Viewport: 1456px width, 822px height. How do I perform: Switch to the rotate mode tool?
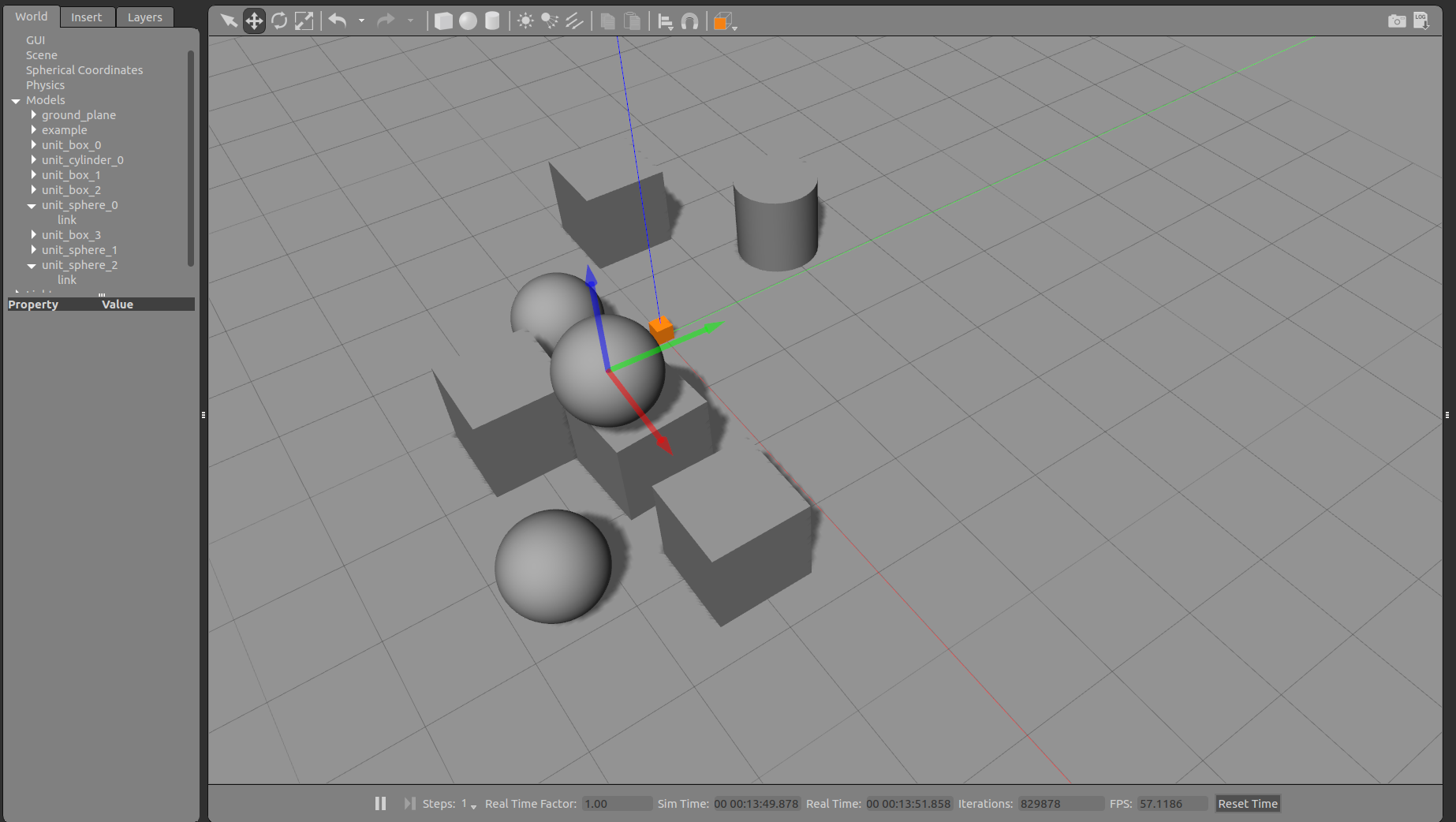coord(279,21)
